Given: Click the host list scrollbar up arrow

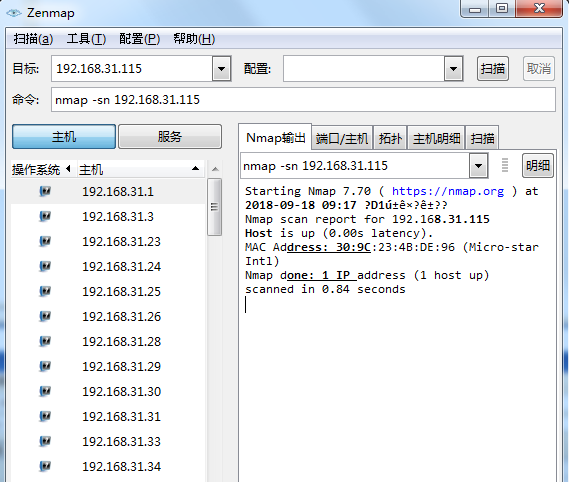Looking at the screenshot, I should [215, 169].
